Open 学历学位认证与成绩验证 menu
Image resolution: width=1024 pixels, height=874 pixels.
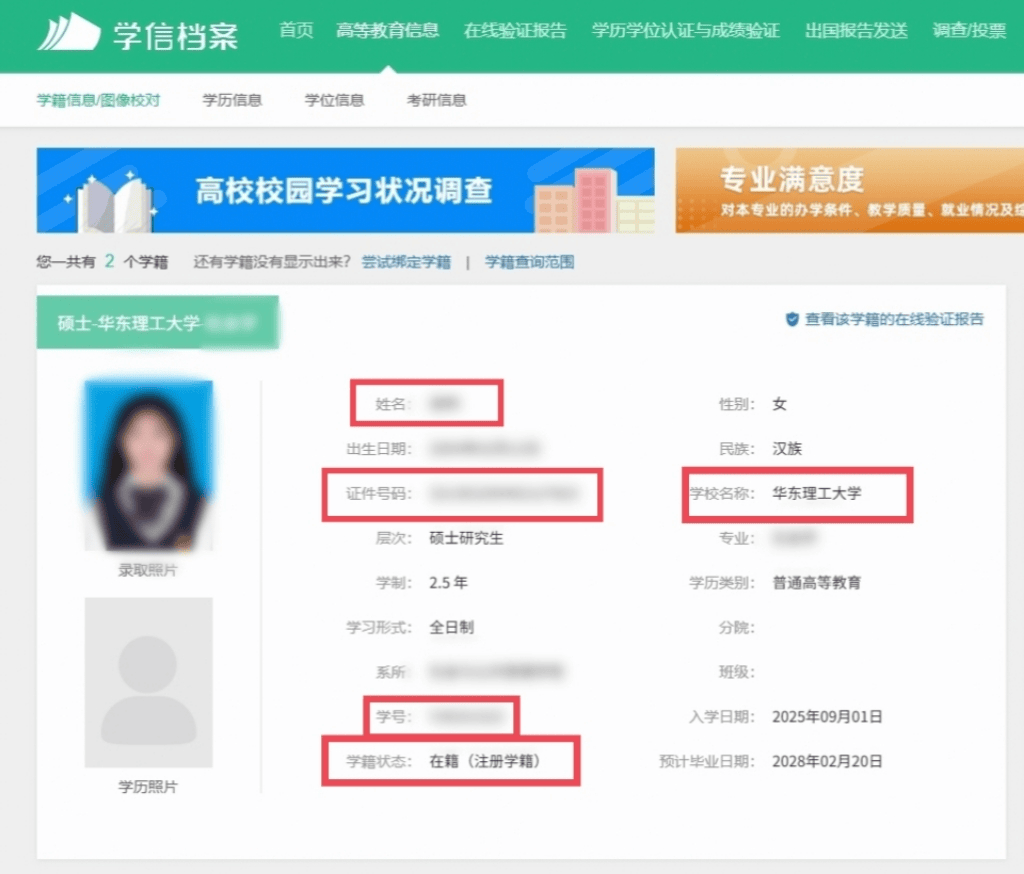(x=686, y=31)
